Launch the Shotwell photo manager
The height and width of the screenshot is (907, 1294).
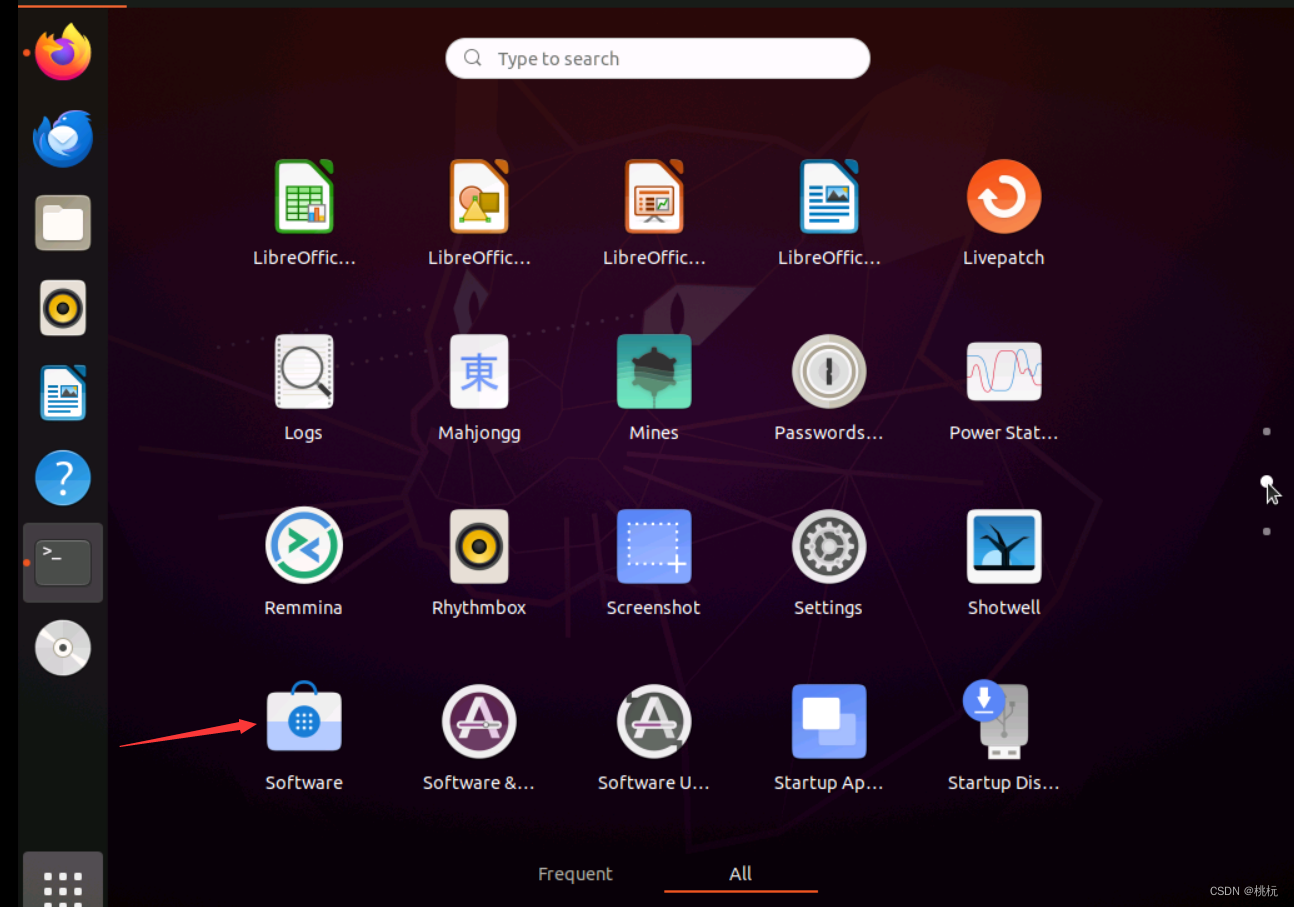(x=1003, y=546)
